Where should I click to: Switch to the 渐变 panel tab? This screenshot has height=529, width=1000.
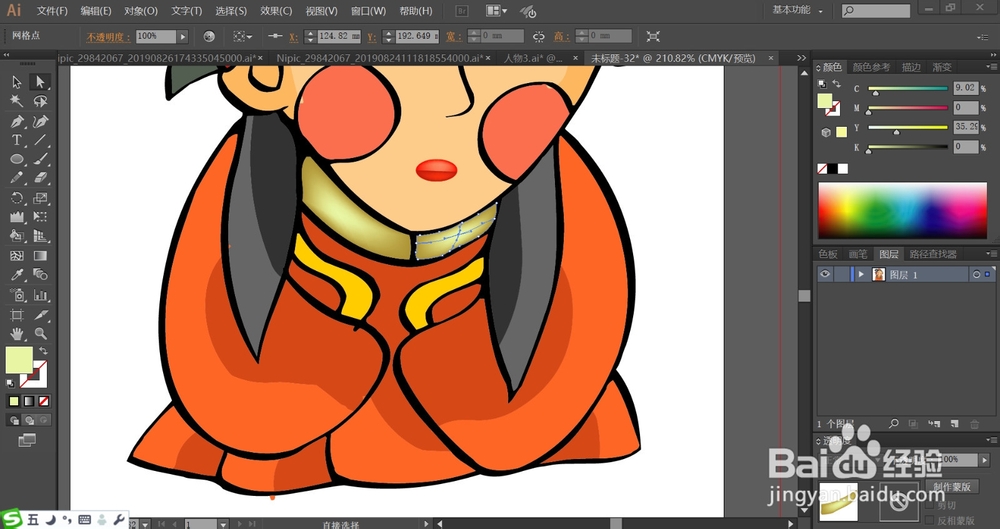tap(942, 67)
